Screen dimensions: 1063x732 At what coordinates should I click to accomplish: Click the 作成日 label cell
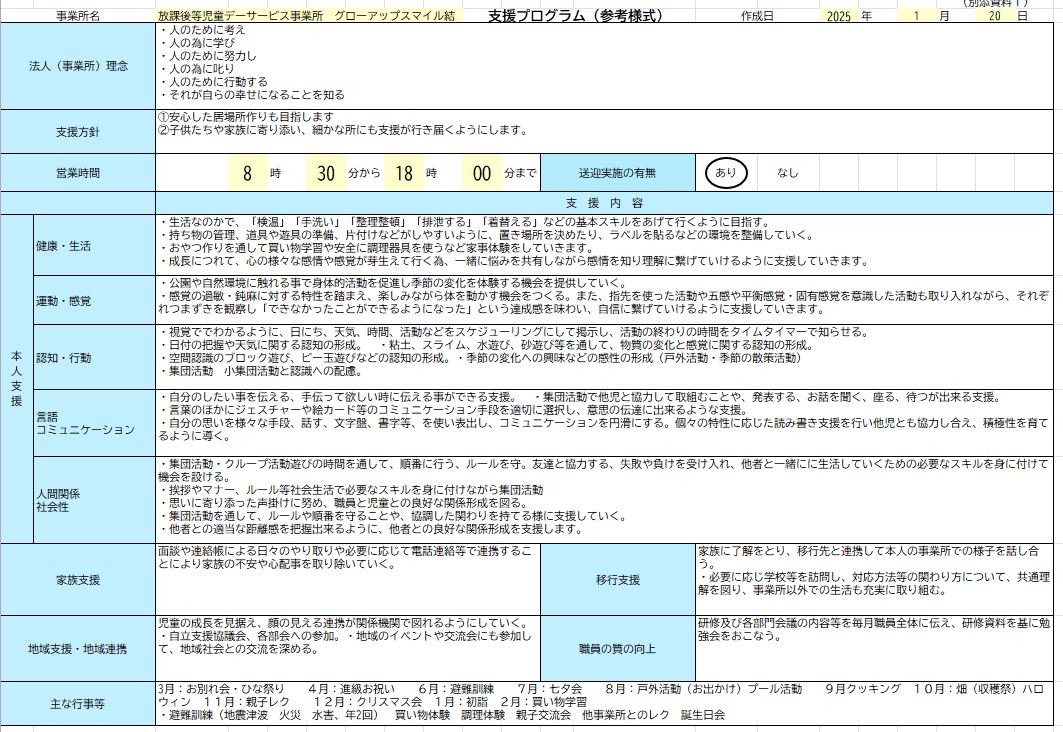tap(757, 16)
